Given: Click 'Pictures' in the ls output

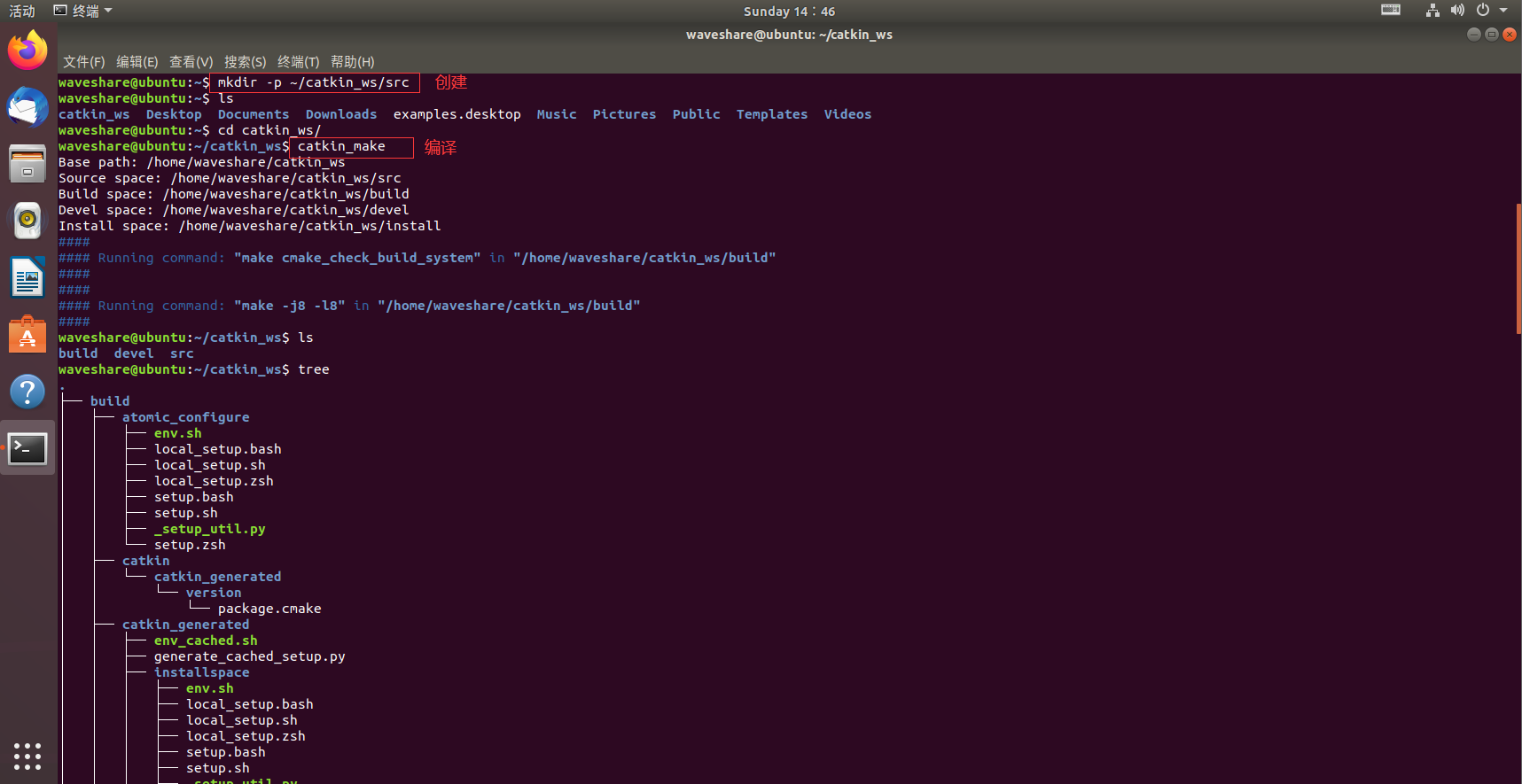Looking at the screenshot, I should point(625,114).
